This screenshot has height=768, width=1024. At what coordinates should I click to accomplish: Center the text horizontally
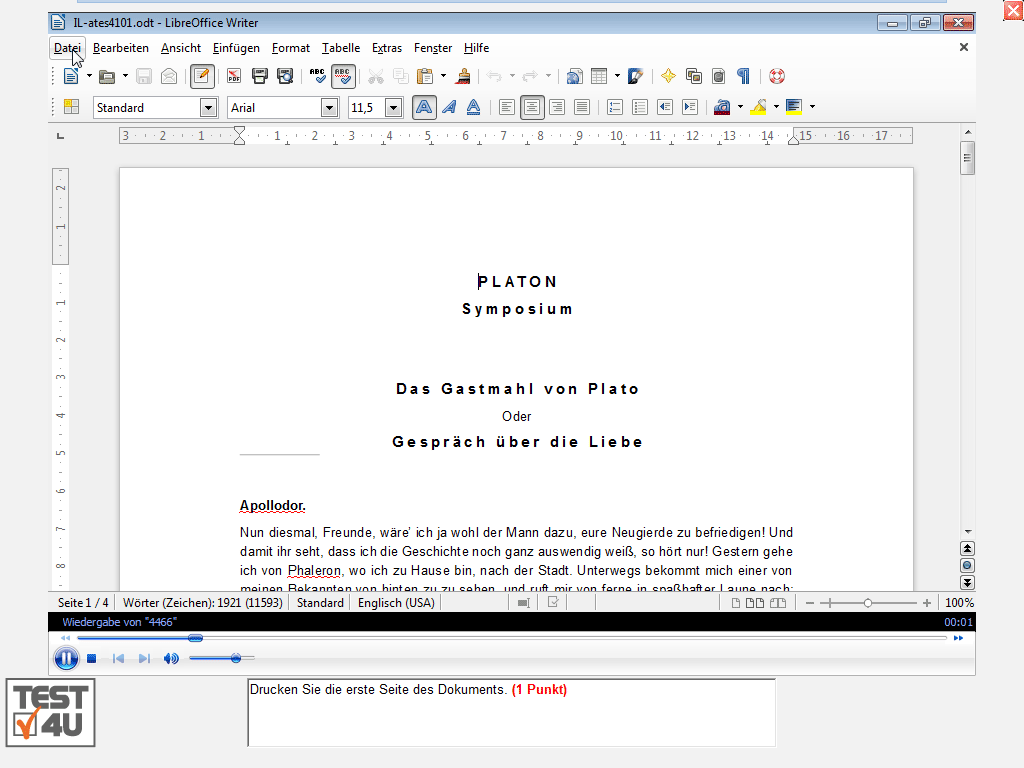point(532,107)
